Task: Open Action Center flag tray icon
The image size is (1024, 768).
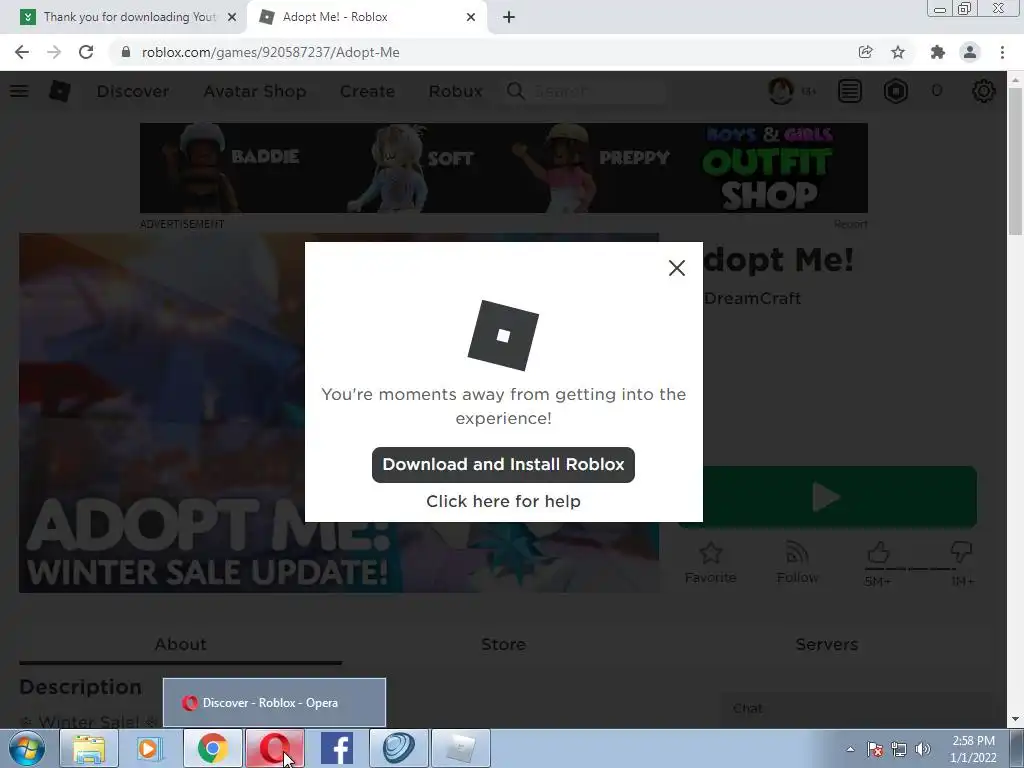Action: [x=875, y=749]
